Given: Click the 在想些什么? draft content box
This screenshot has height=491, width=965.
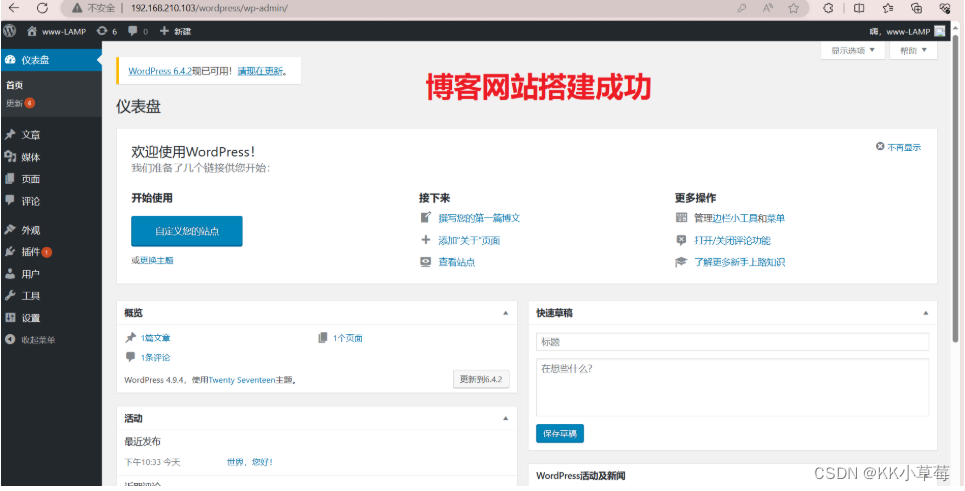Looking at the screenshot, I should click(x=732, y=388).
